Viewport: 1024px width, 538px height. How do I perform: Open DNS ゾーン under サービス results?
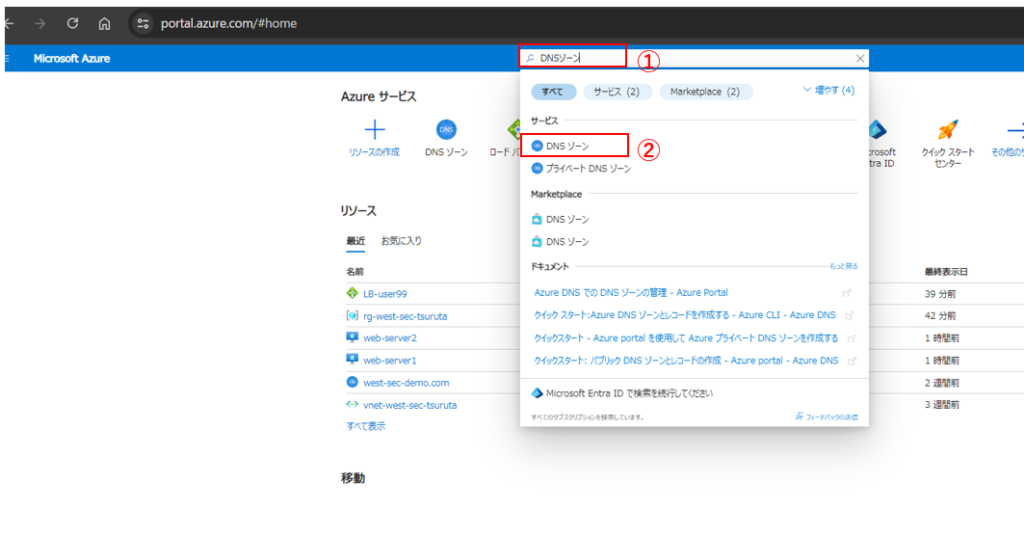click(568, 146)
